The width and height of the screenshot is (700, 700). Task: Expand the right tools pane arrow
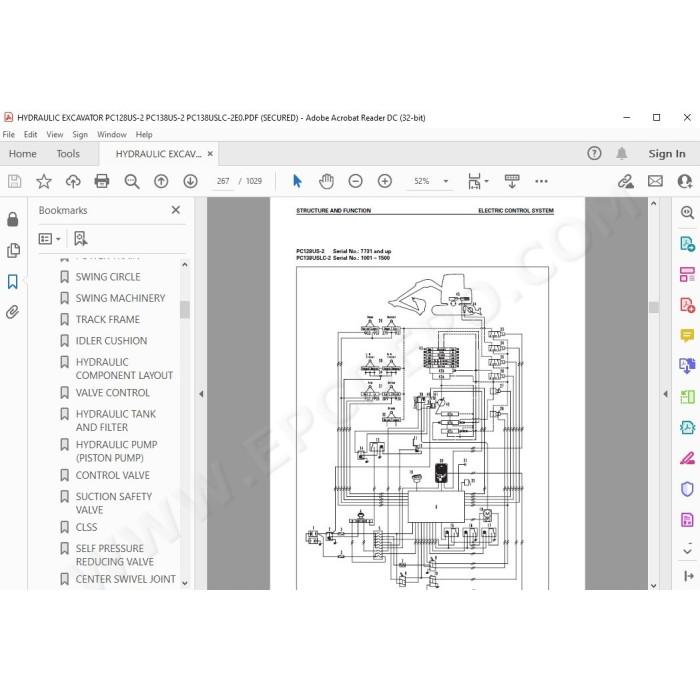(x=666, y=394)
